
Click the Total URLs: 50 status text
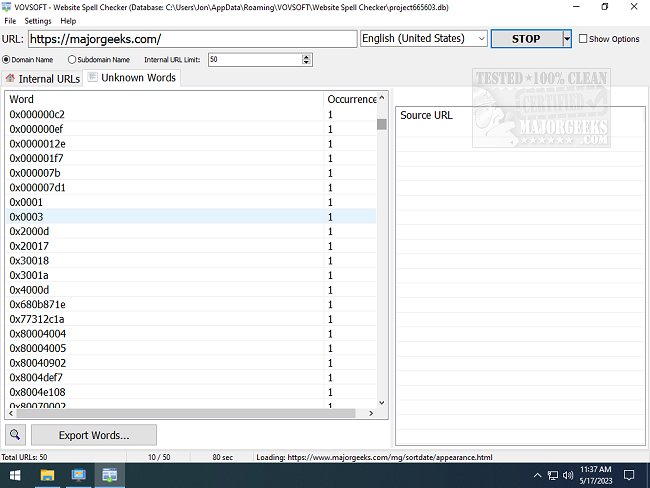tap(24, 457)
